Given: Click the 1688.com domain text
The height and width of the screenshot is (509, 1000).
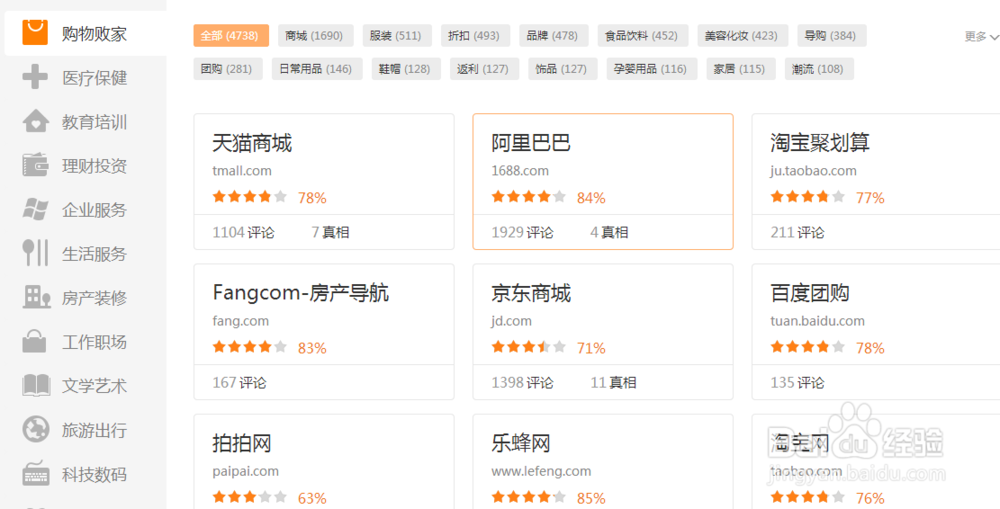Looking at the screenshot, I should tap(520, 171).
